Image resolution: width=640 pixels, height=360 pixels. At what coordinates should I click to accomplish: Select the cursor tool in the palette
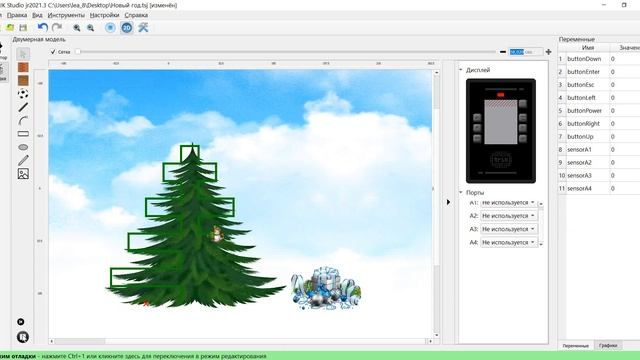[23, 54]
